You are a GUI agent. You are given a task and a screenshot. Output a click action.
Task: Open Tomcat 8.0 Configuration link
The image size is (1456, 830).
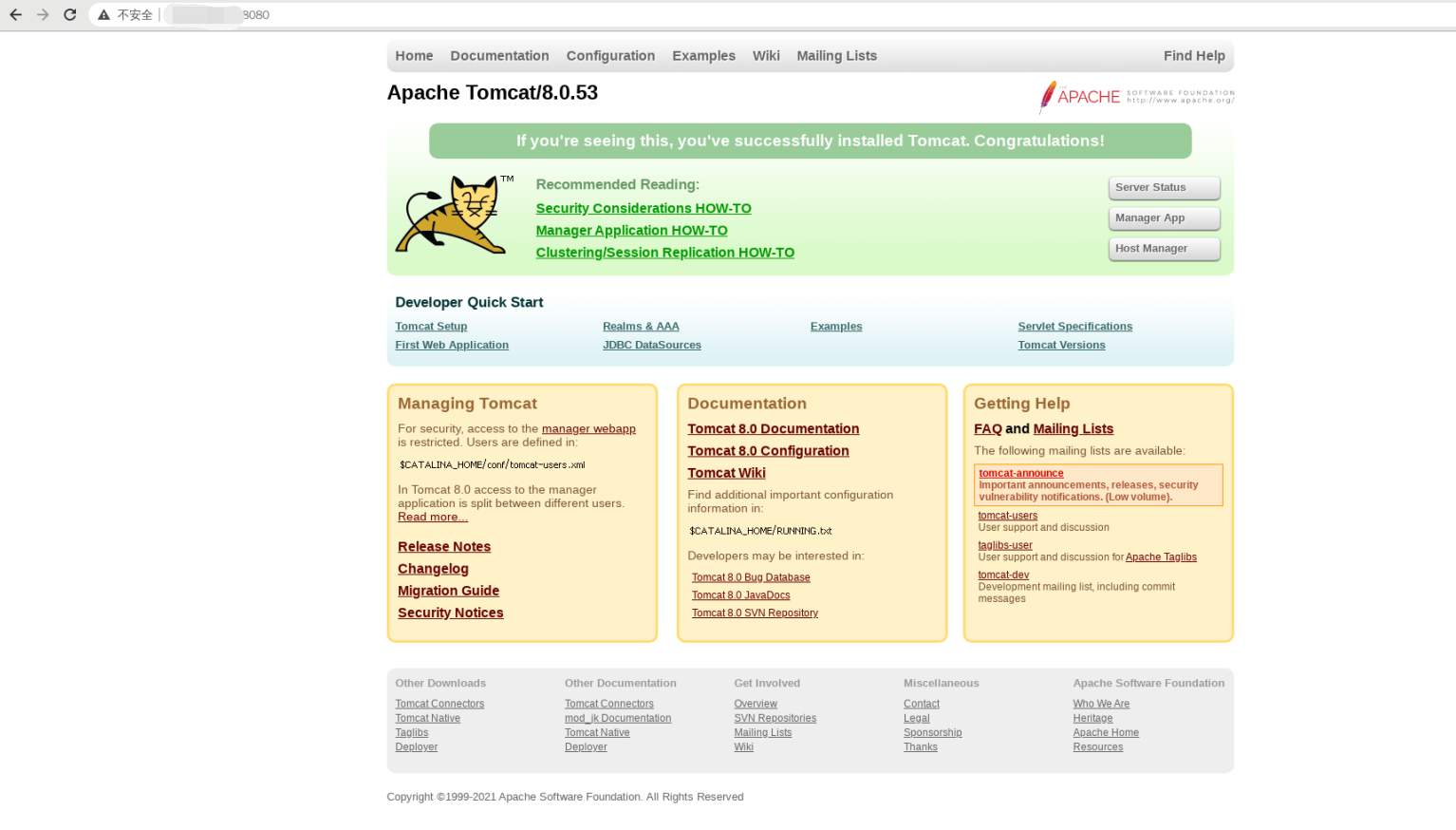[x=768, y=451]
